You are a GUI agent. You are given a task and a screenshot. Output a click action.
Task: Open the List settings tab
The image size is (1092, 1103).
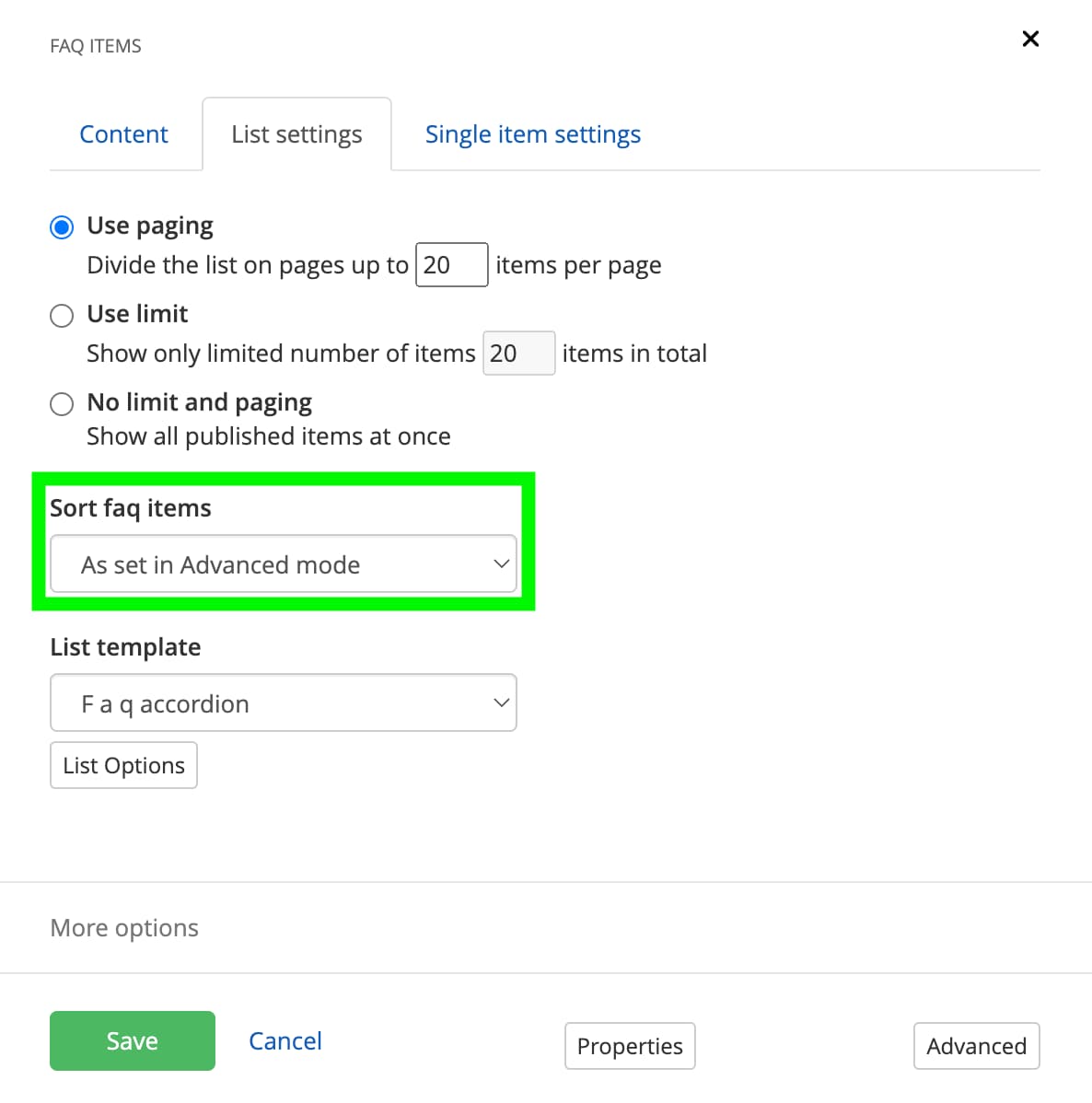click(x=296, y=134)
